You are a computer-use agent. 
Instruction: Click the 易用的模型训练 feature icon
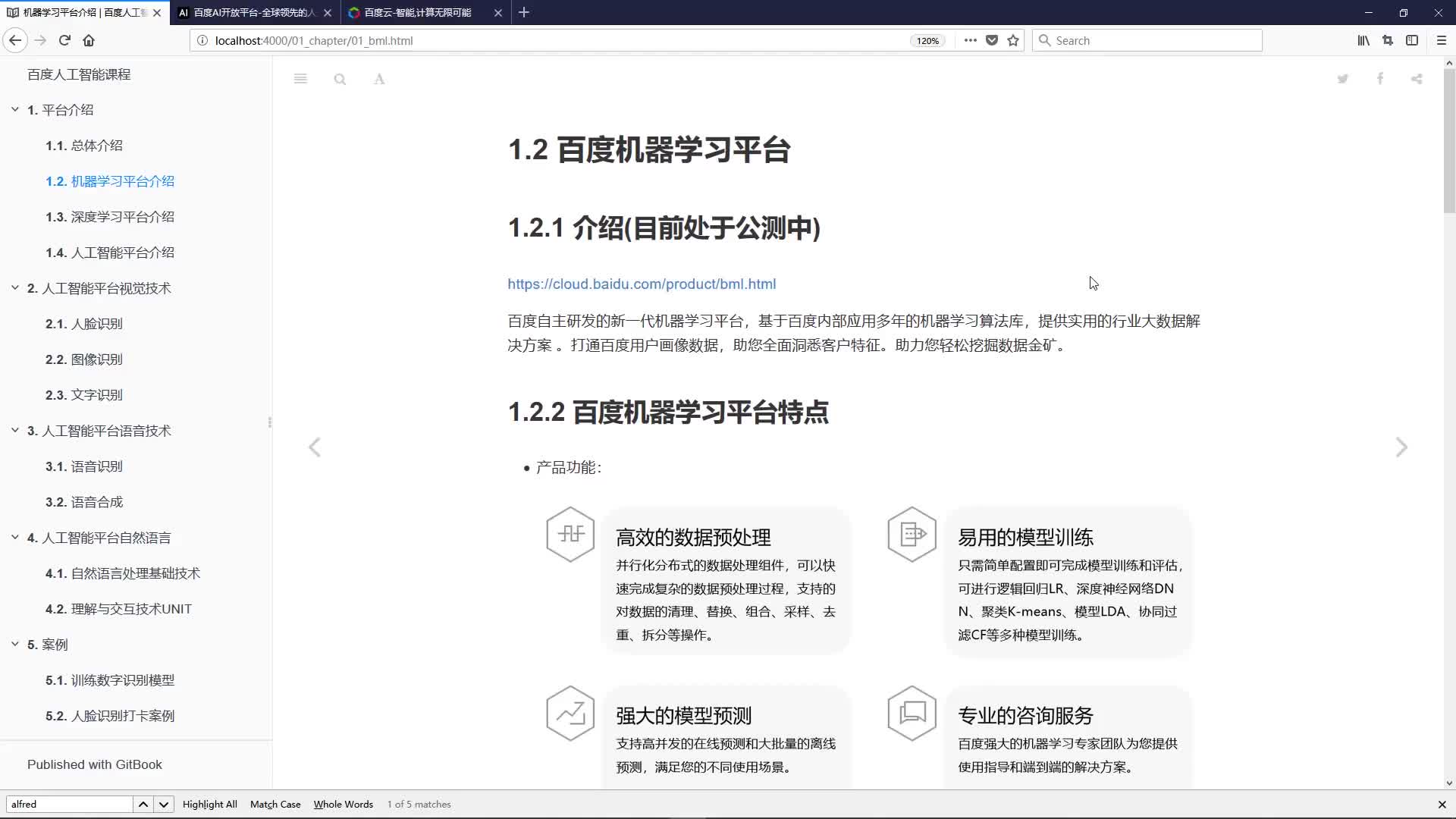point(912,534)
